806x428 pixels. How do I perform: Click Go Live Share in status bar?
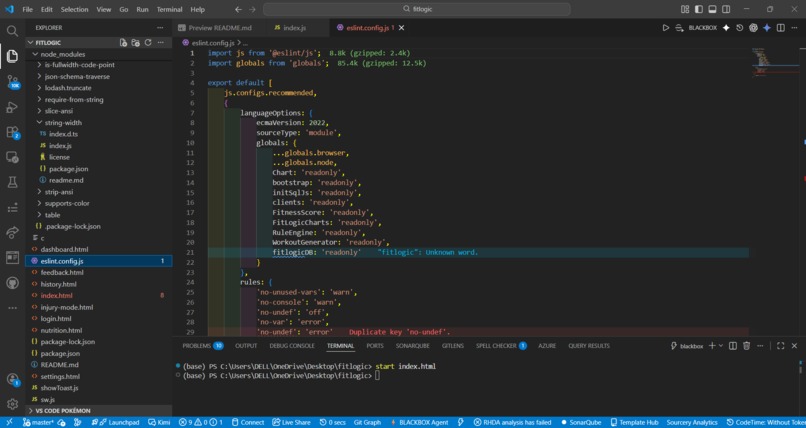[x=291, y=422]
